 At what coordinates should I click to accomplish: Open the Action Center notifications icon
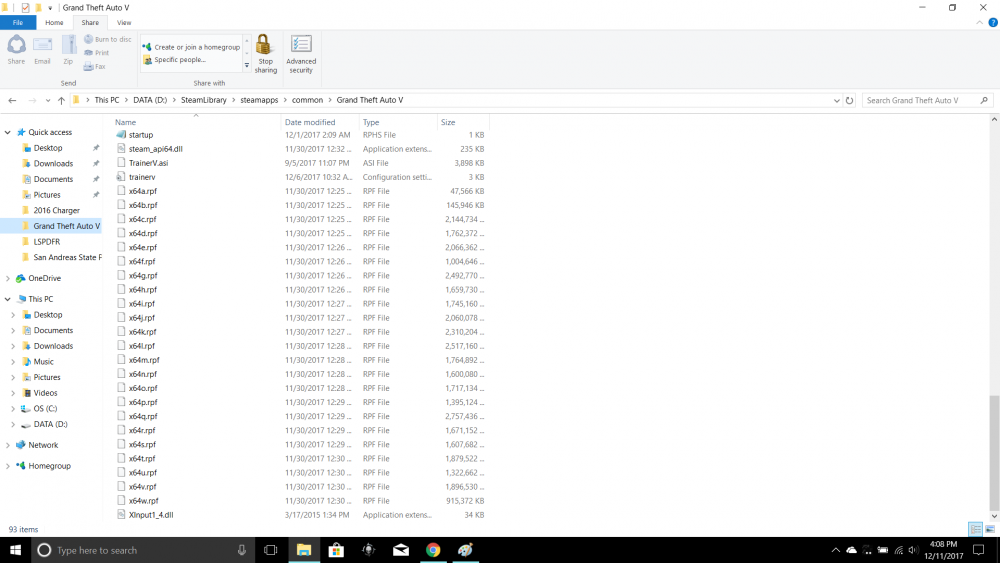[x=979, y=550]
